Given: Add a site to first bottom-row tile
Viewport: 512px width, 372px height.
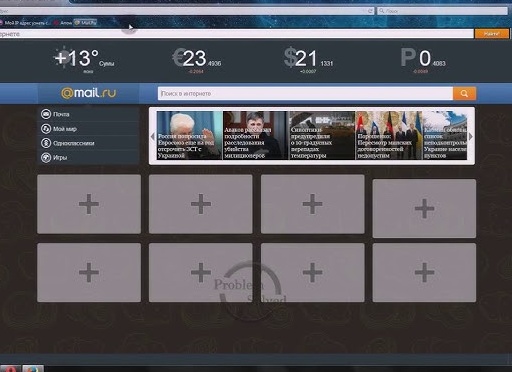Looking at the screenshot, I should pyautogui.click(x=89, y=273).
